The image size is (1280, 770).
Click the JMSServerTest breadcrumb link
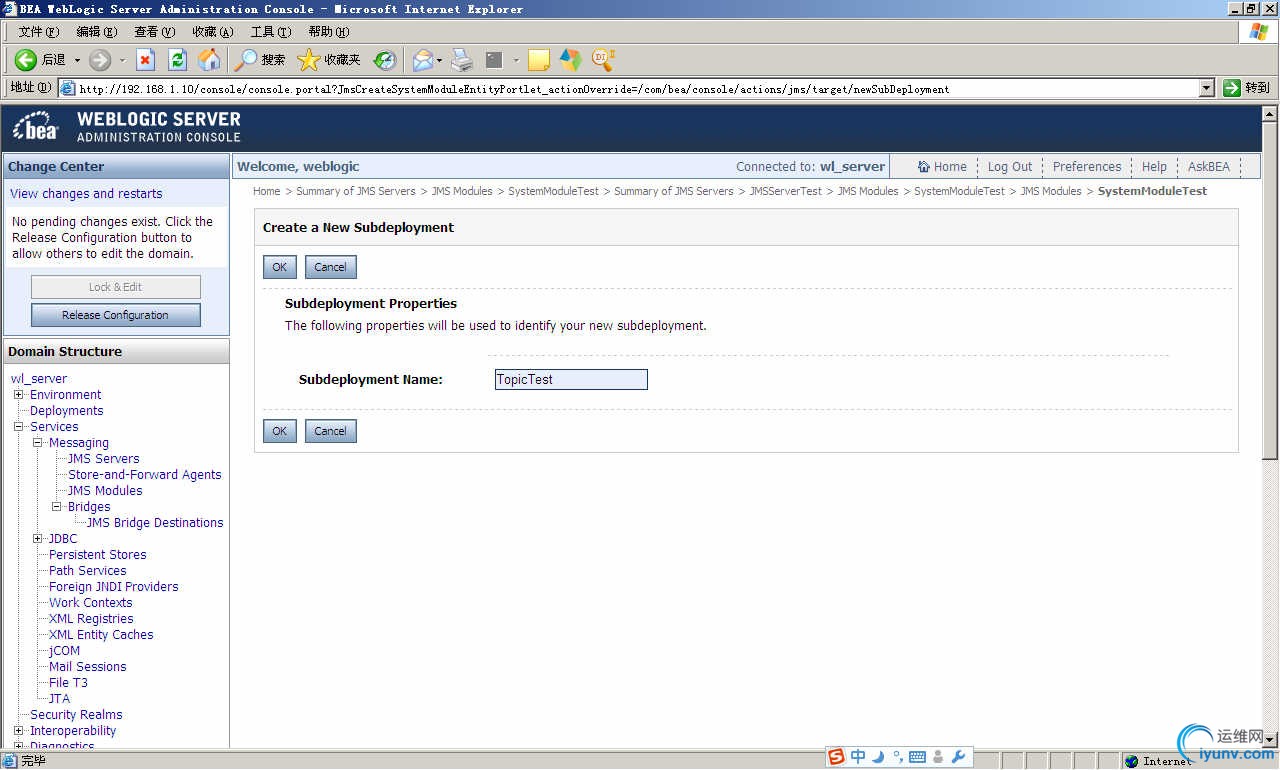(785, 191)
